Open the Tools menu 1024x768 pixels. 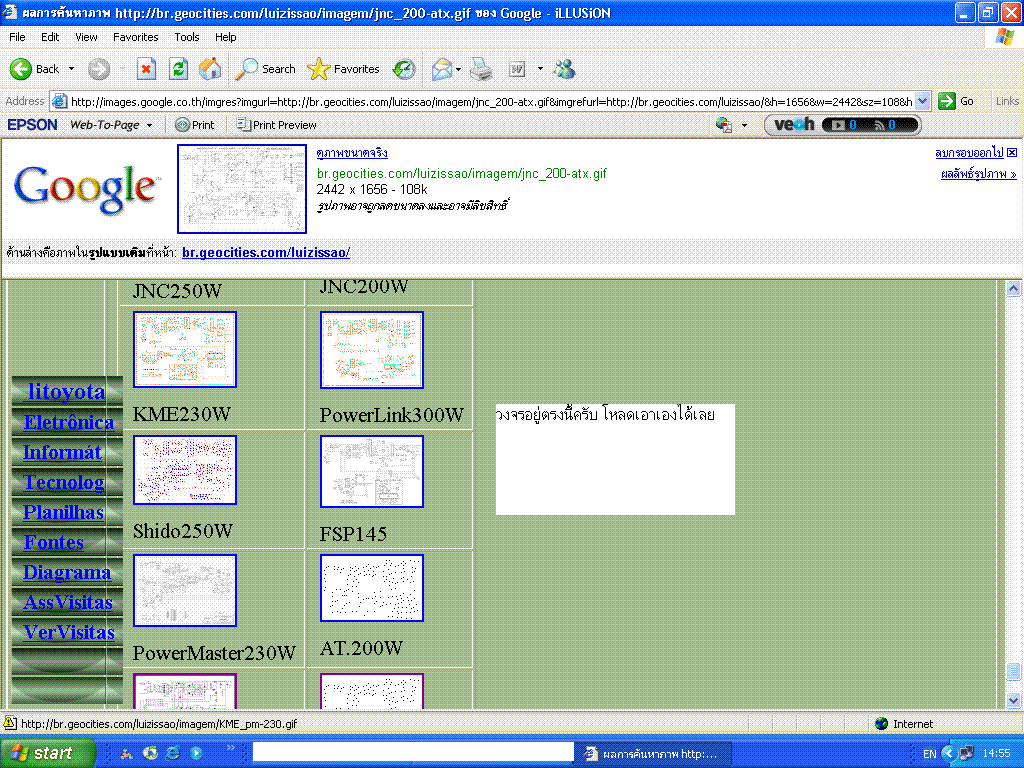point(186,37)
